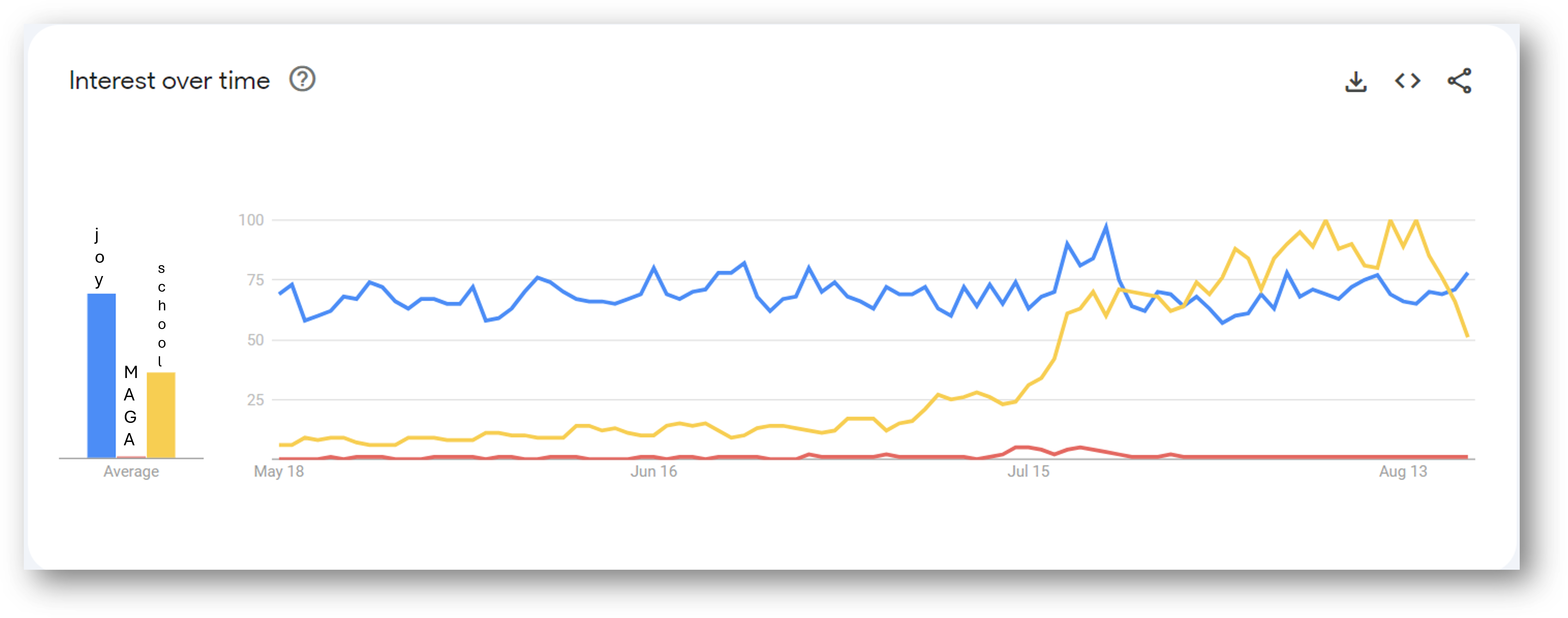Select the yellow school average bar
The height and width of the screenshot is (618, 1568).
(x=161, y=415)
